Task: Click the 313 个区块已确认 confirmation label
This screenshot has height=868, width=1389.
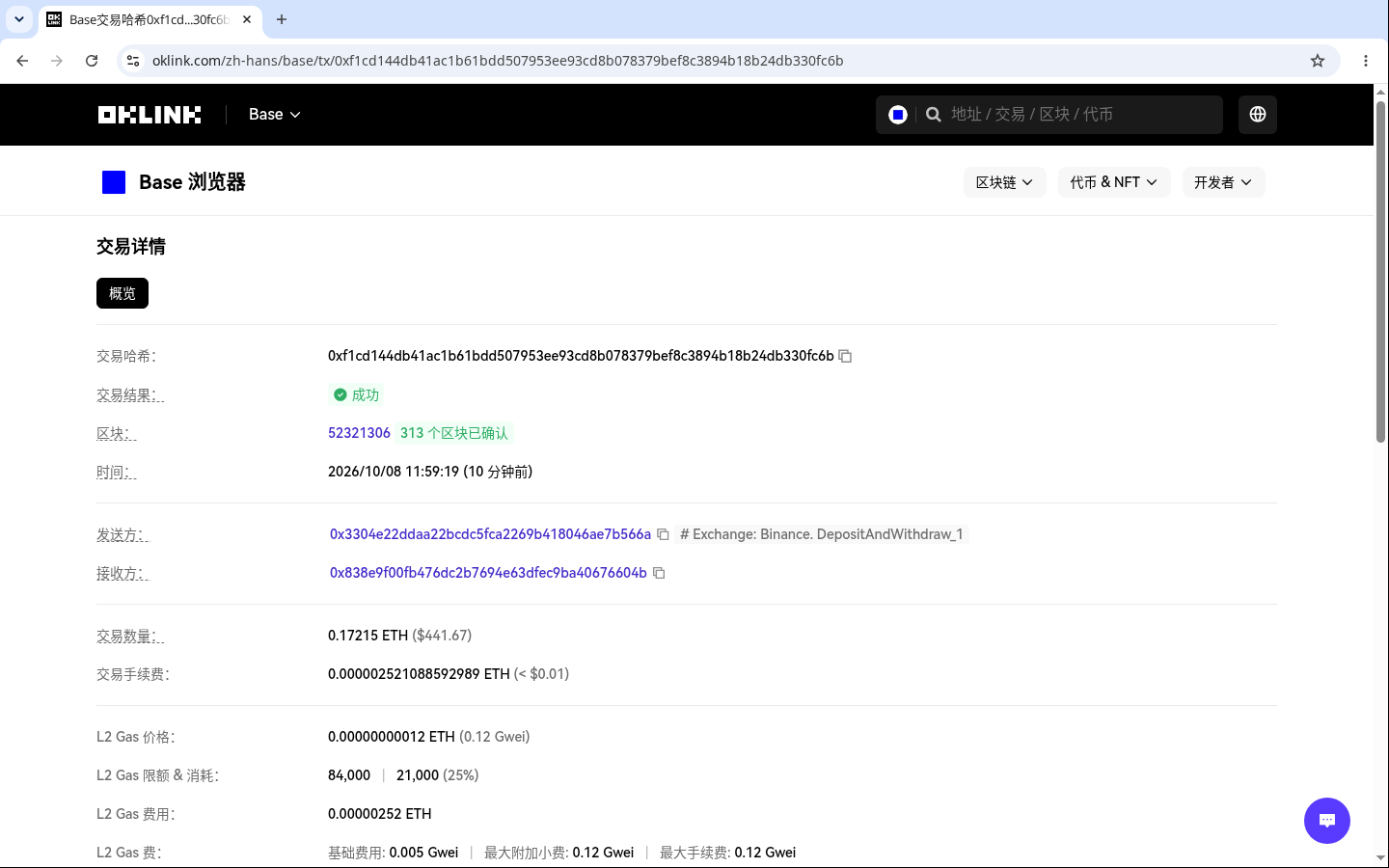Action: point(454,433)
